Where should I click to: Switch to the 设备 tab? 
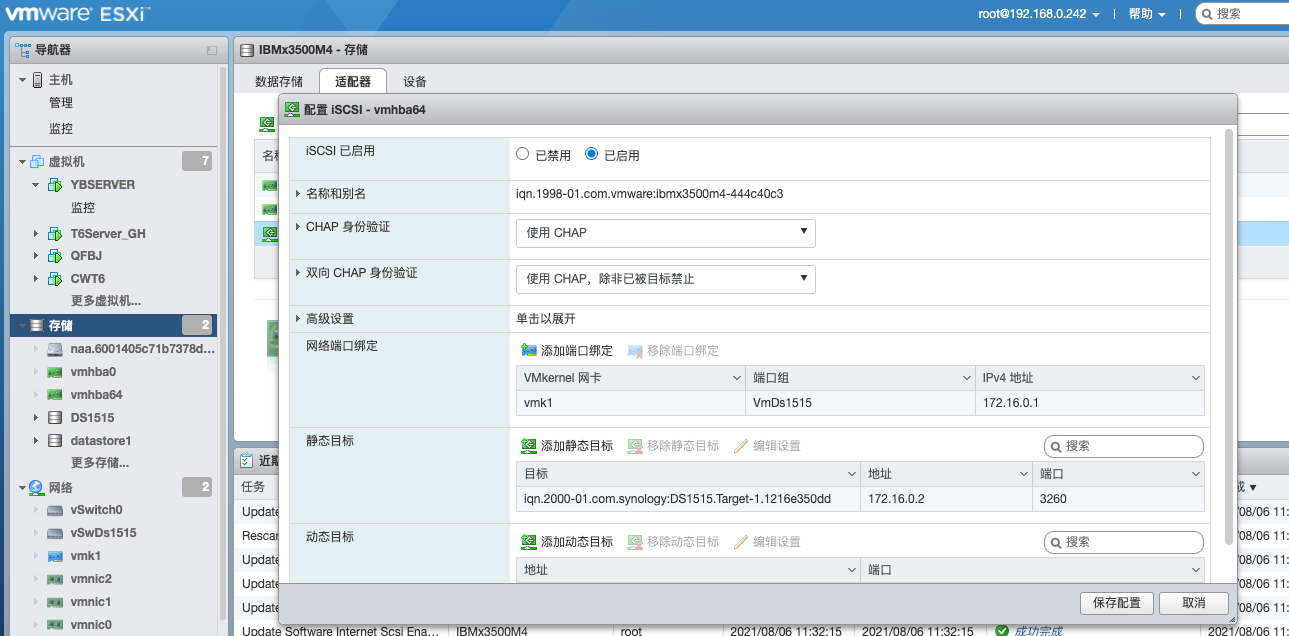415,82
